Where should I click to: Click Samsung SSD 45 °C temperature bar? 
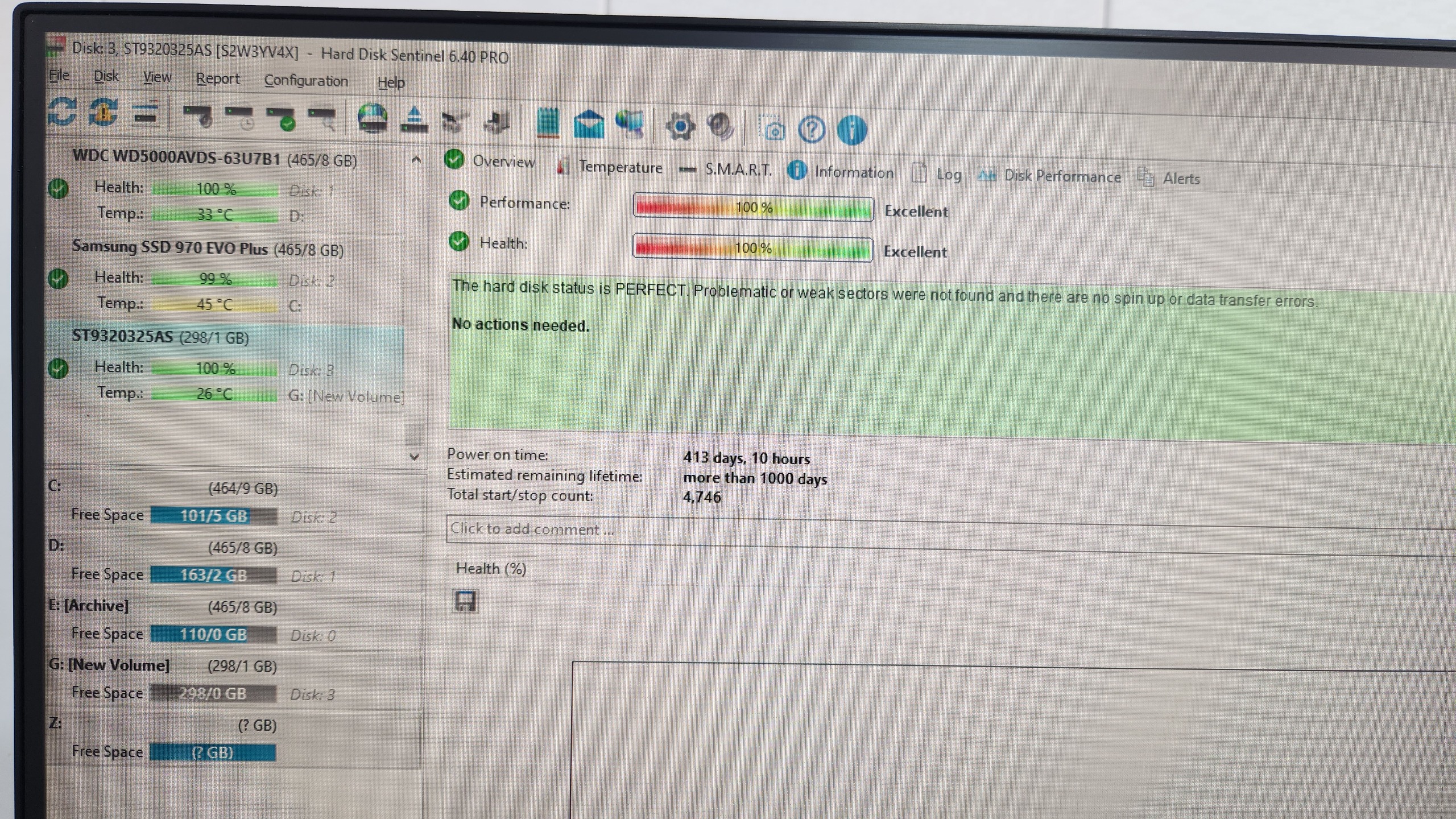[x=214, y=304]
